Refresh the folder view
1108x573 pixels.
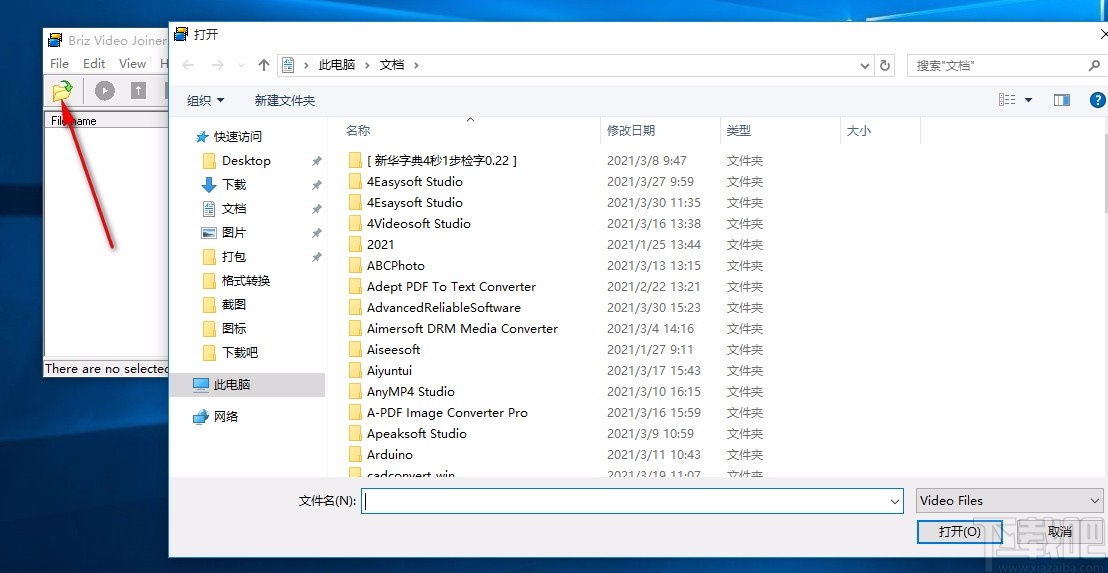(x=885, y=66)
